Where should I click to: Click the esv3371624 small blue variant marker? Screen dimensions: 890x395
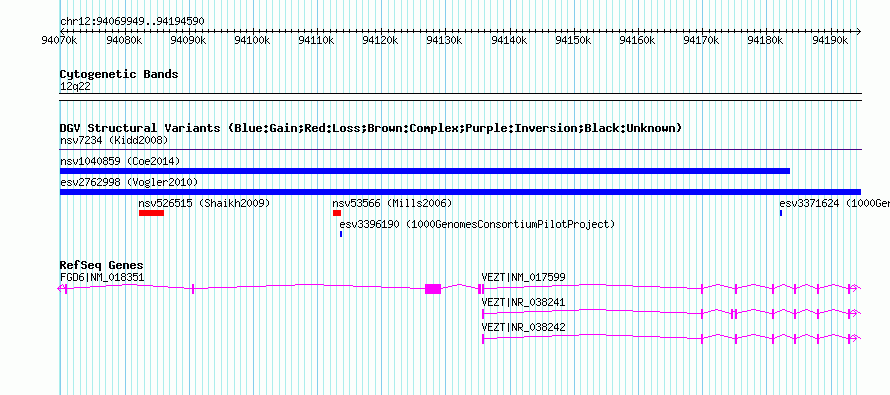tap(781, 213)
